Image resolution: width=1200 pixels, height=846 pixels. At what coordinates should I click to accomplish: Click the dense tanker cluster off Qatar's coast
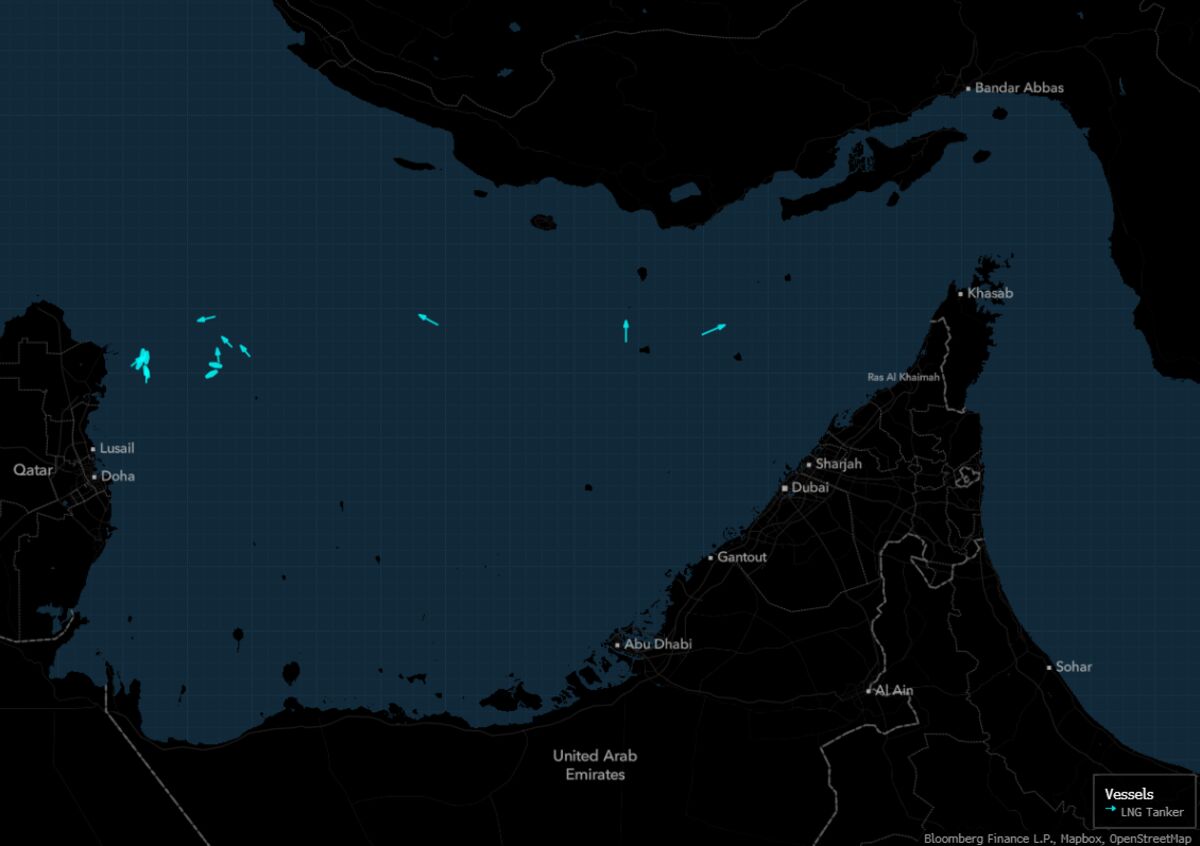(x=143, y=362)
